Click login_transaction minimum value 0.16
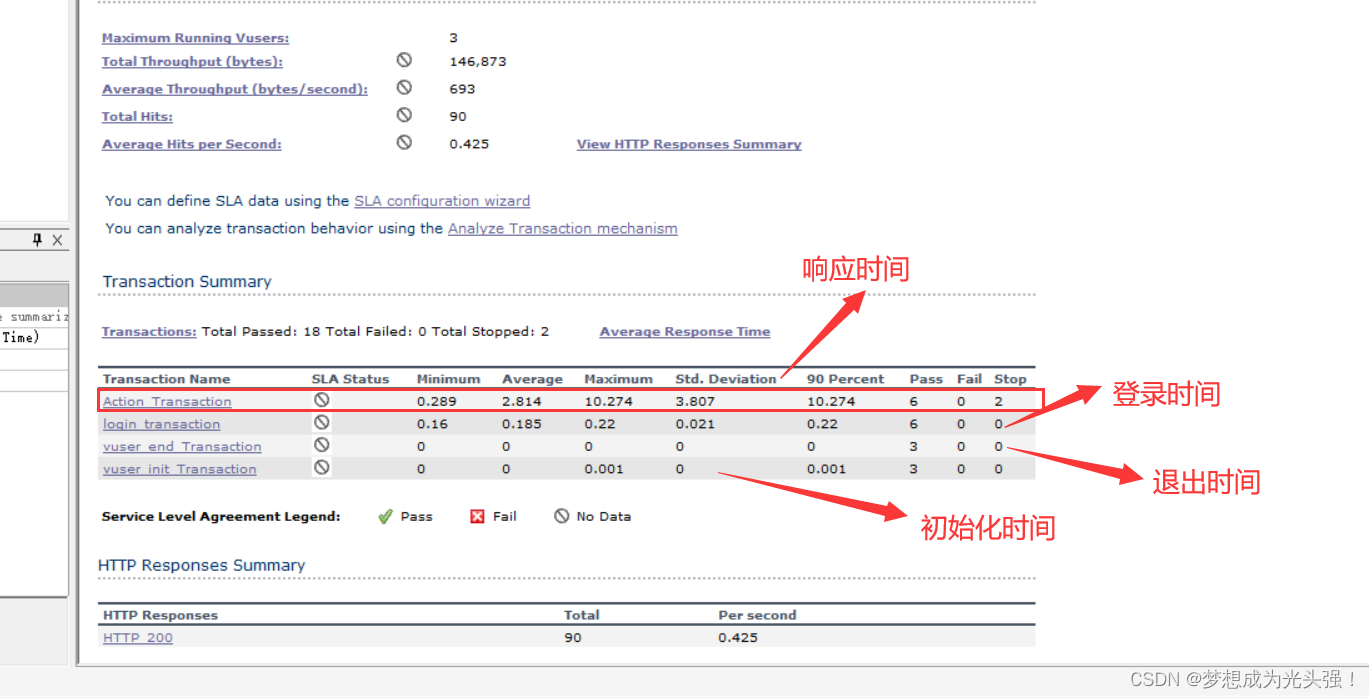Image resolution: width=1369 pixels, height=698 pixels. [x=432, y=424]
